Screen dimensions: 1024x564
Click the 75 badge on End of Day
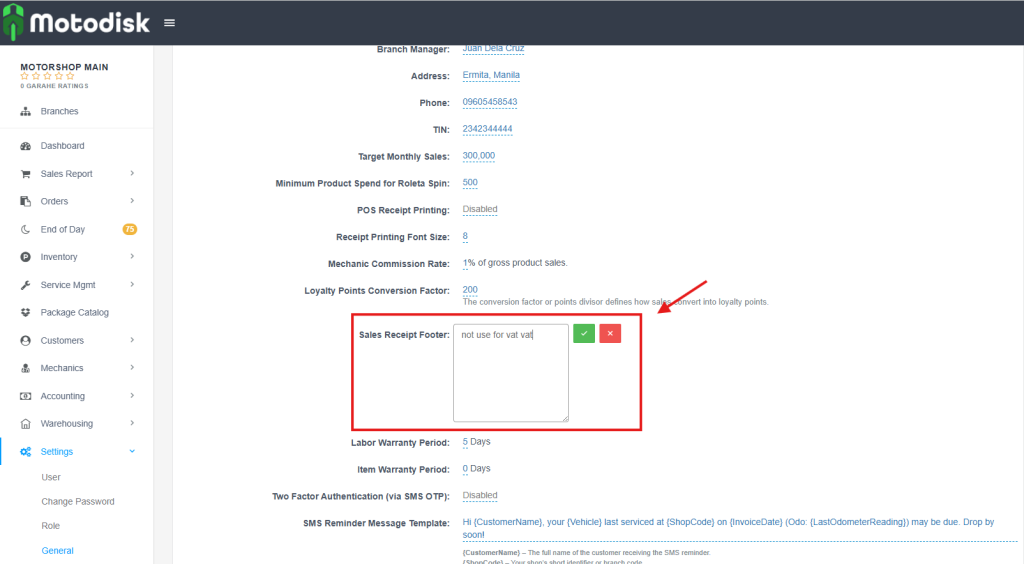coord(129,230)
